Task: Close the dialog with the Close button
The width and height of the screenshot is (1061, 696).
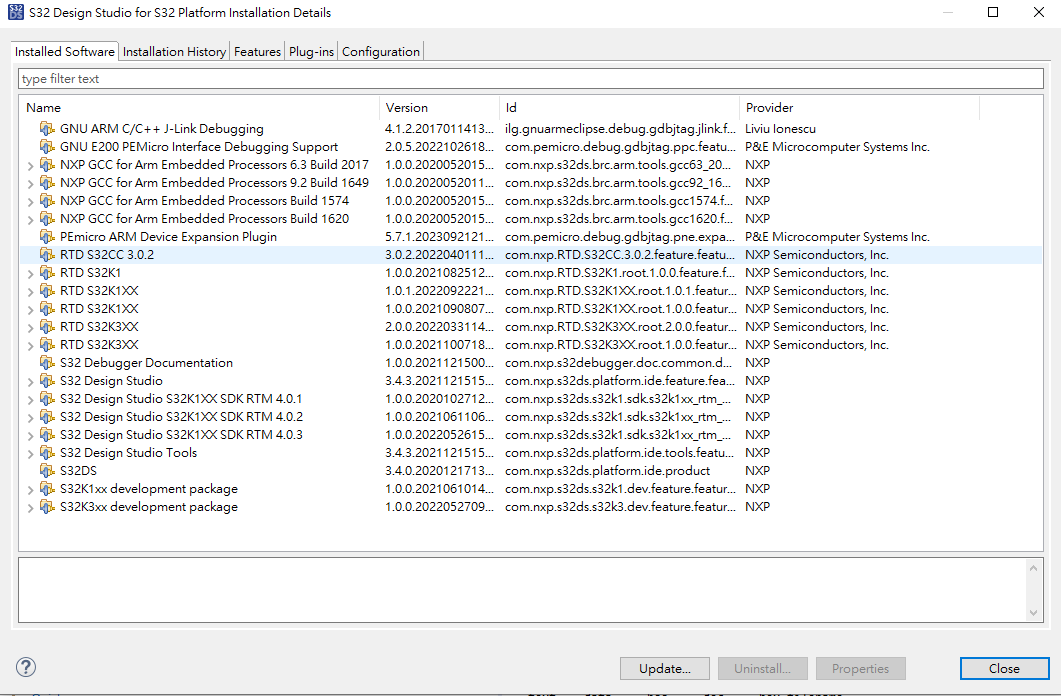Action: [1004, 668]
